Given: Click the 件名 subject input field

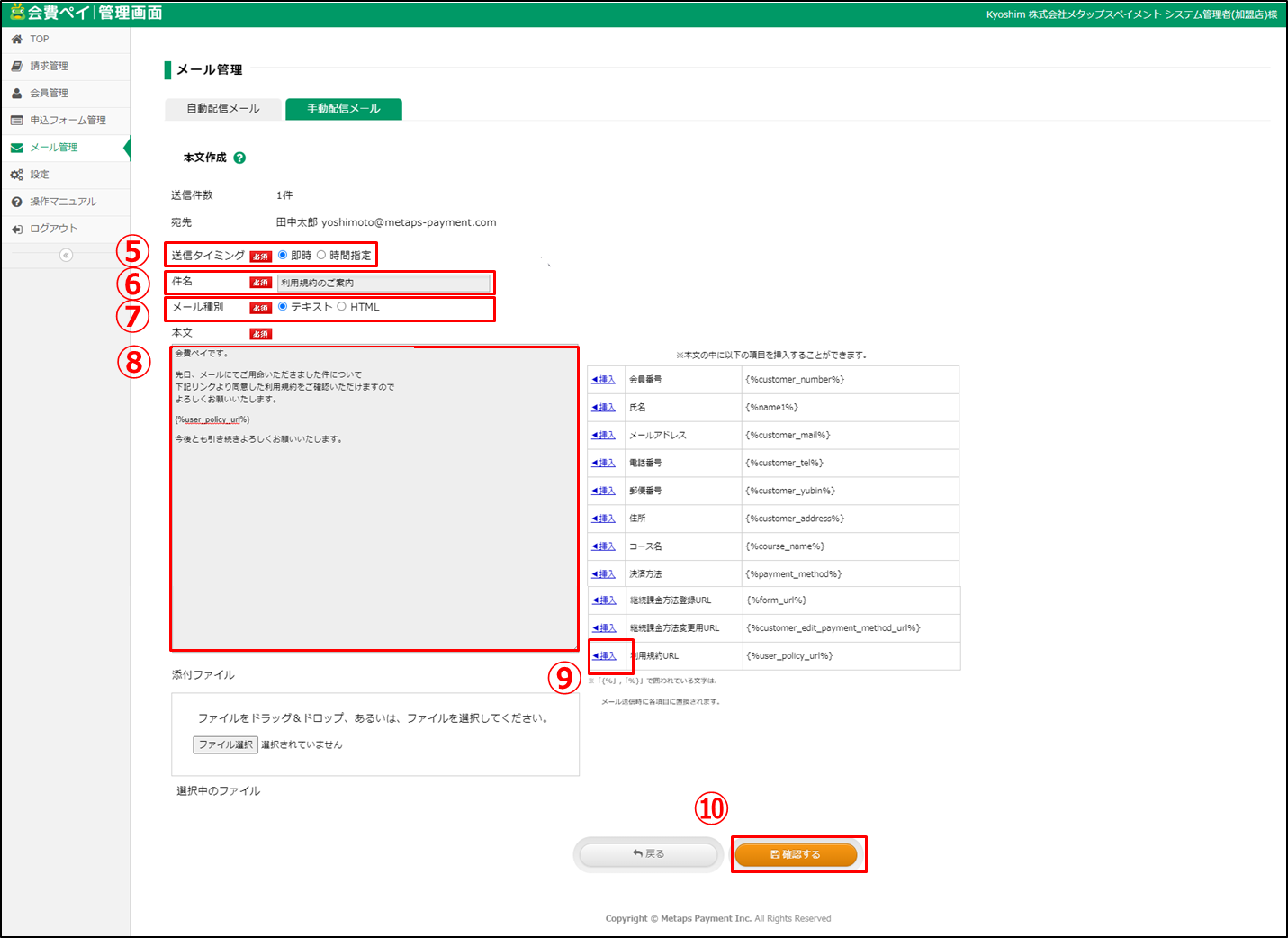Looking at the screenshot, I should pyautogui.click(x=383, y=283).
